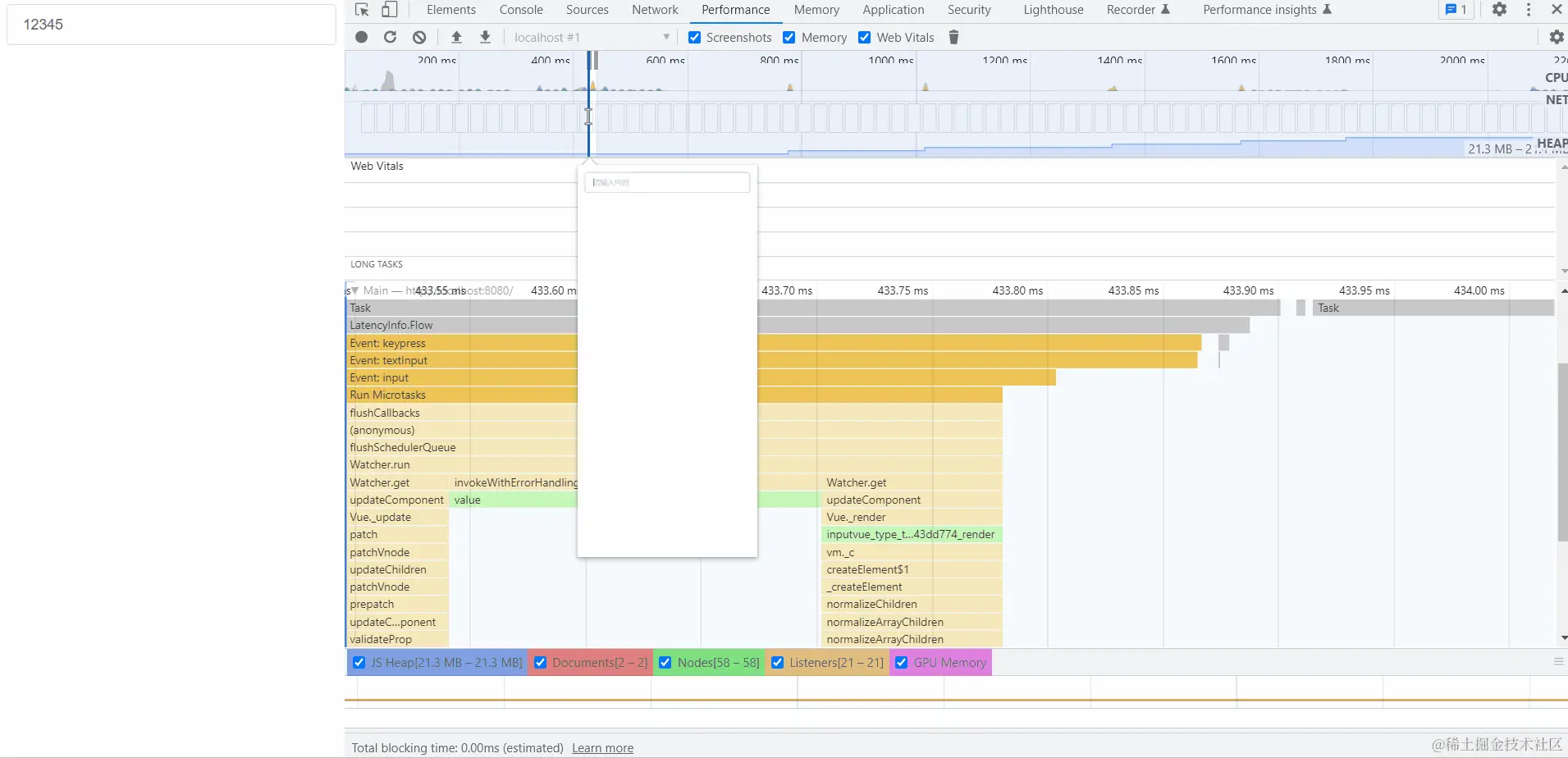Screen dimensions: 1568x758
Task: Select the Event: textInput bar
Action: click(x=771, y=360)
